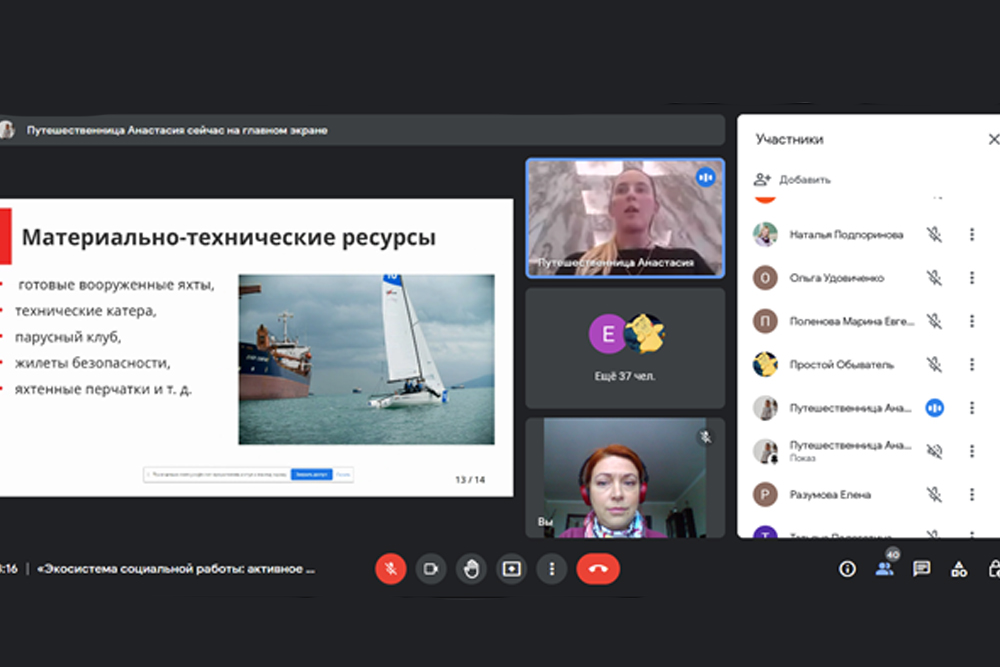The image size is (1000, 667).
Task: Close the Участники panel
Action: pyautogui.click(x=993, y=140)
